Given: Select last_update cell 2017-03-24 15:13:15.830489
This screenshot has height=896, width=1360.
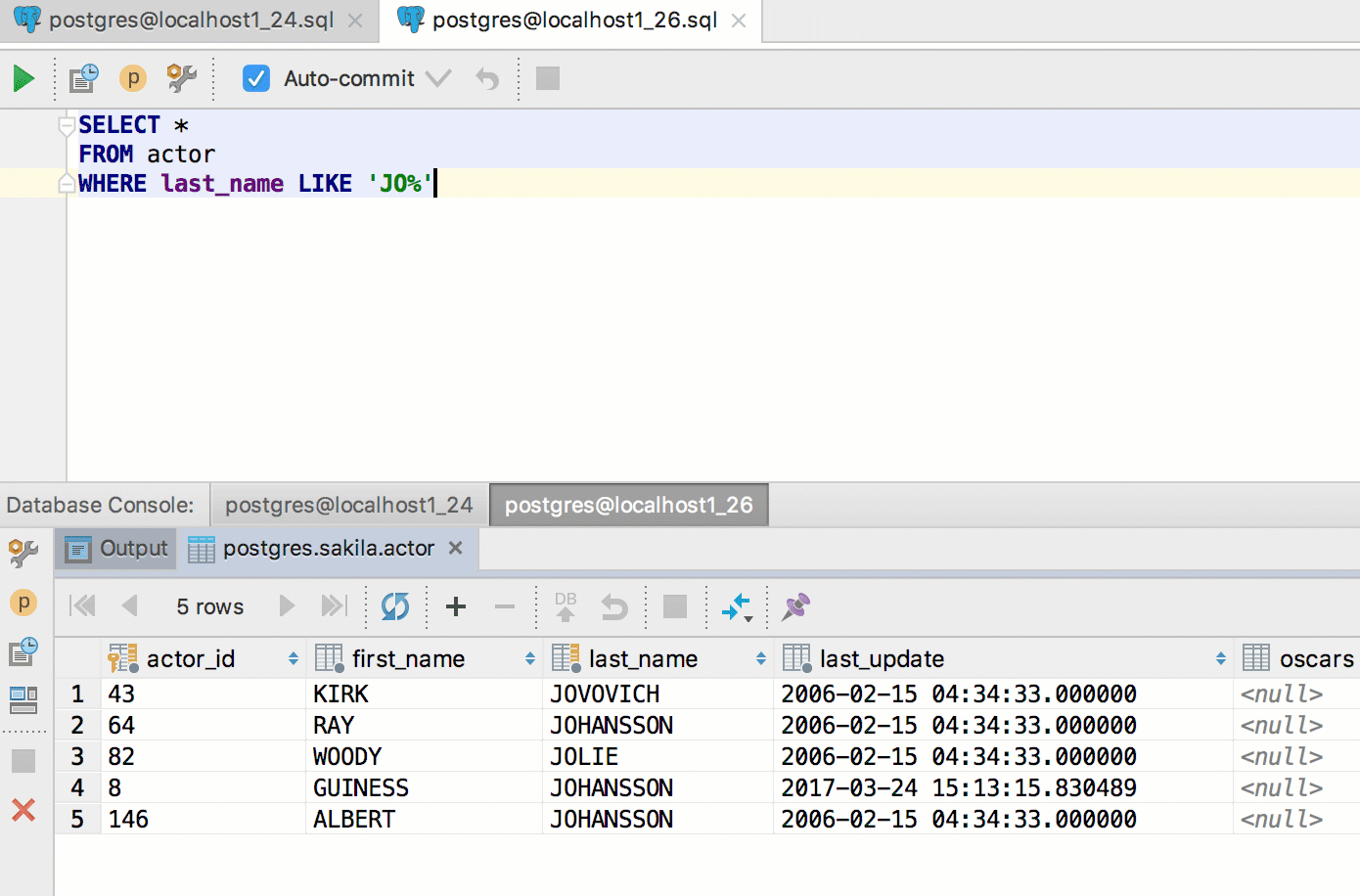Looking at the screenshot, I should [x=1004, y=788].
